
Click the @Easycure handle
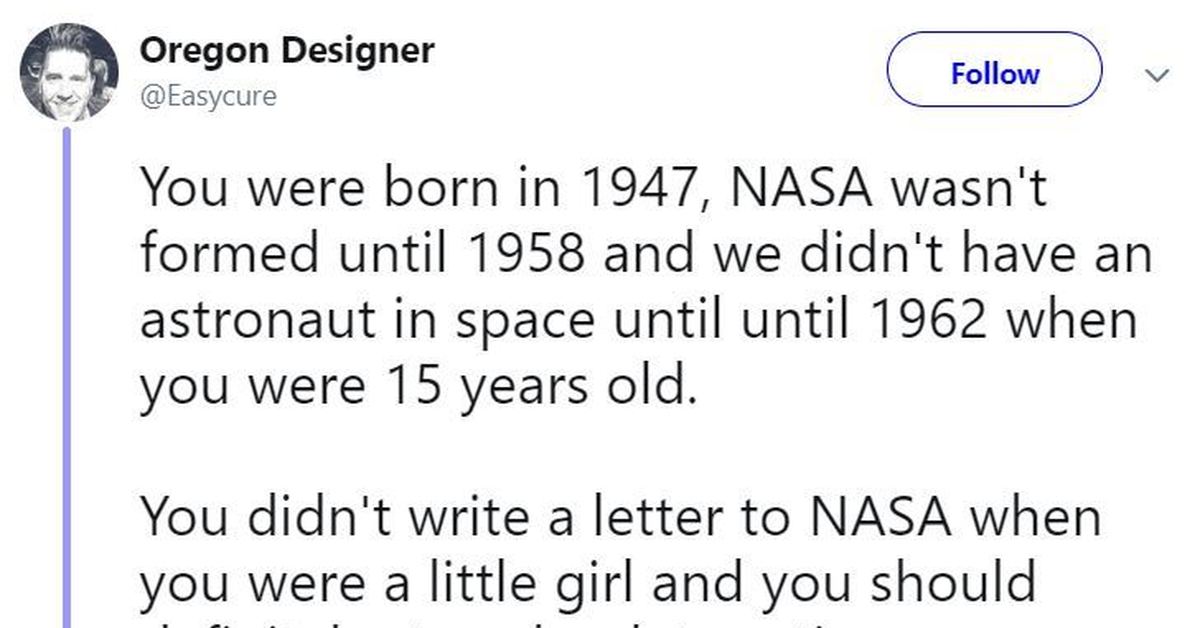coord(208,96)
